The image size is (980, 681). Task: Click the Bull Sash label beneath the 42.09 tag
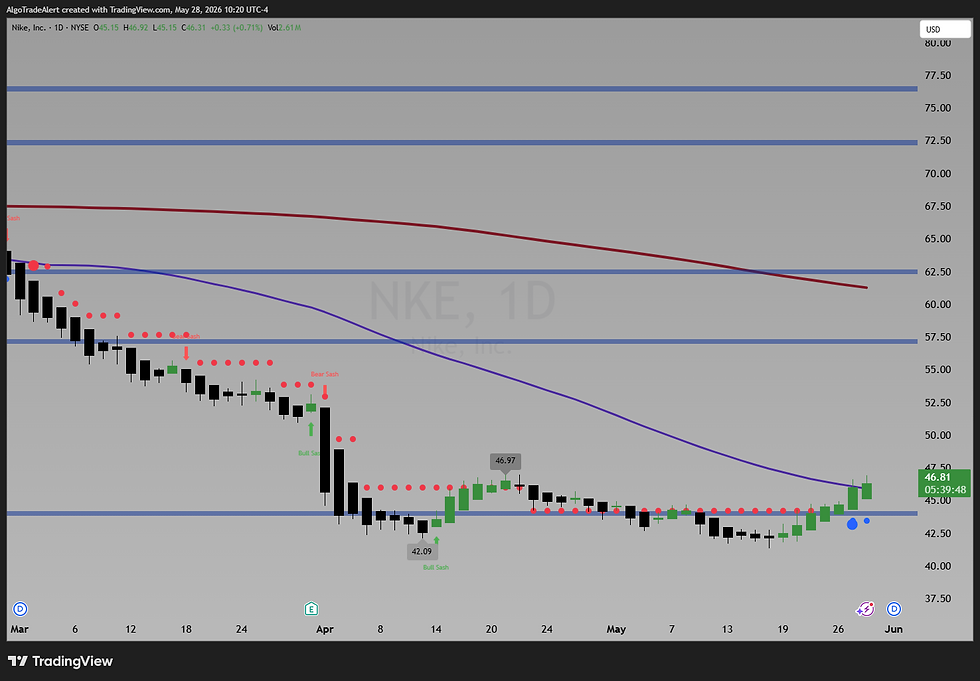pos(436,567)
